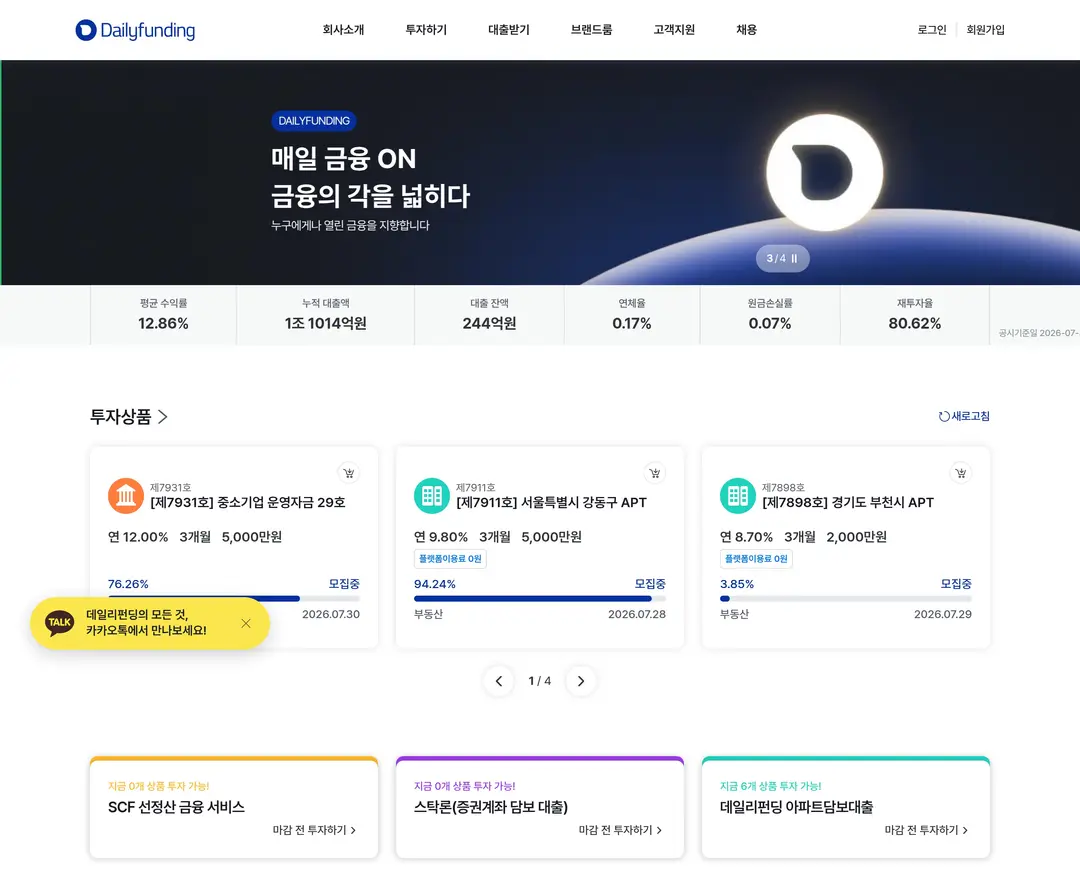Click the 2026.07.28 deadline date
Screen dimensions: 1080x878
click(637, 614)
